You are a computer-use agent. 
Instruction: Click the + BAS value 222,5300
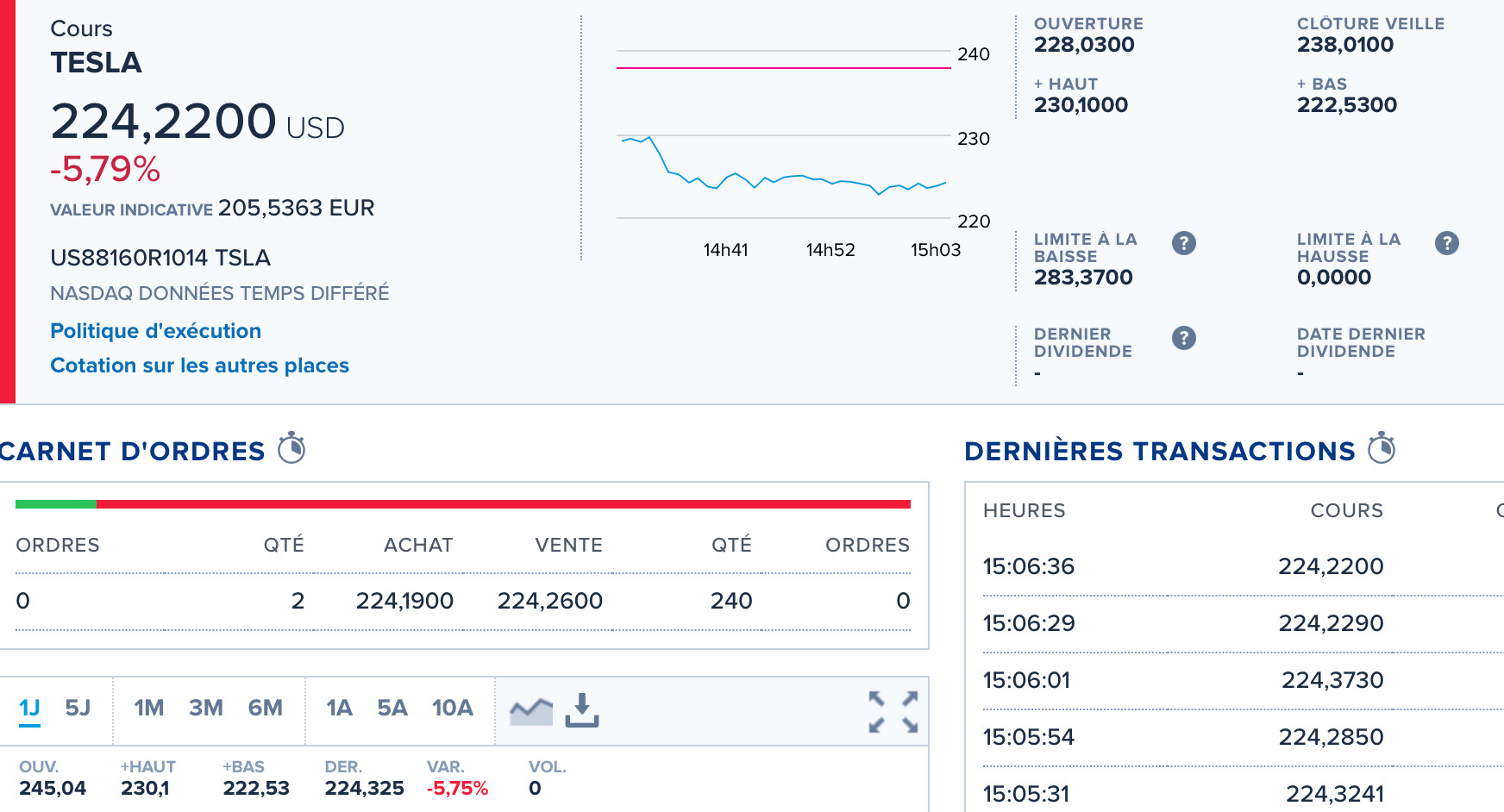(x=1347, y=105)
